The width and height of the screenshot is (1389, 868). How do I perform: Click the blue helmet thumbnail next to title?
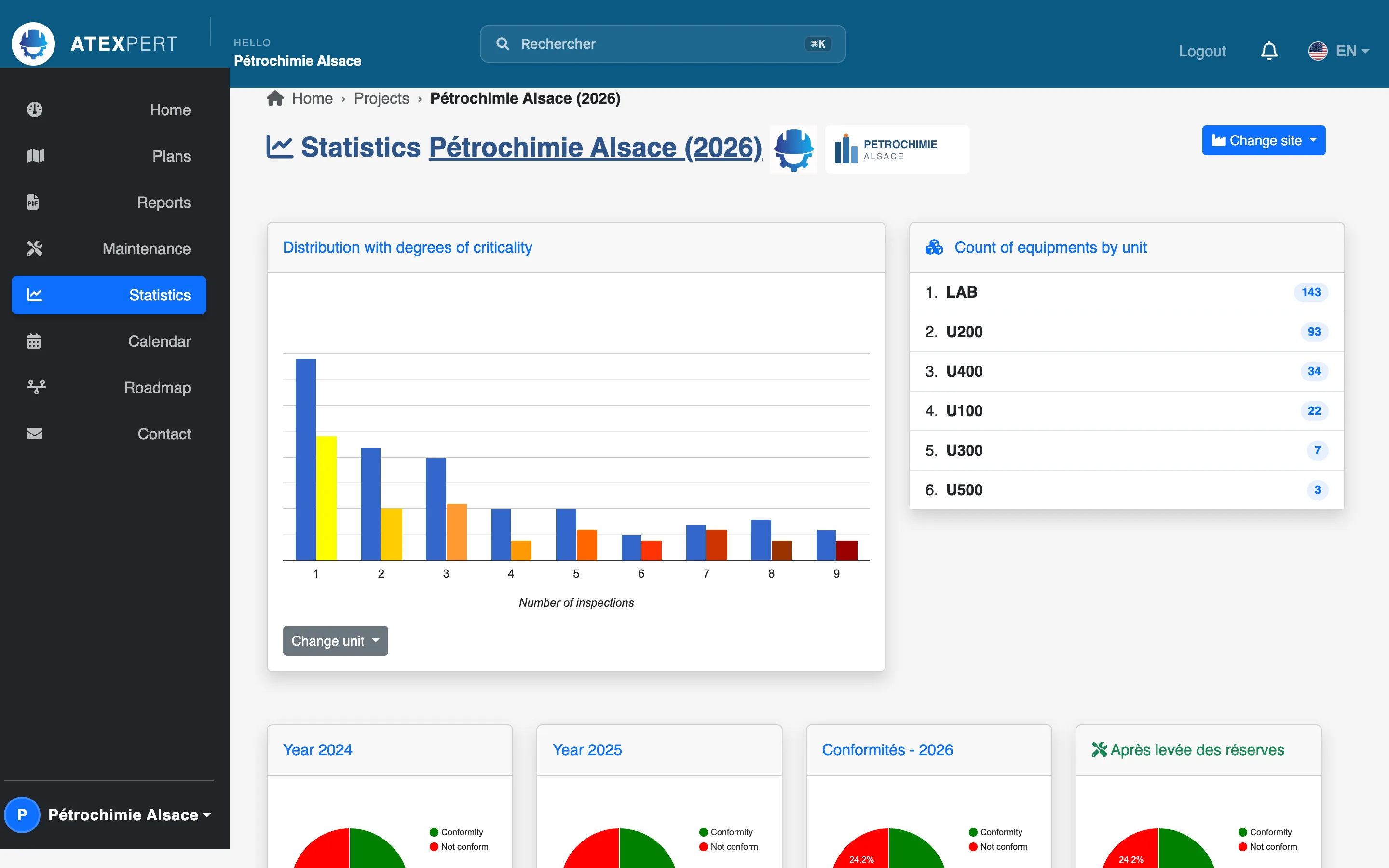coord(793,149)
